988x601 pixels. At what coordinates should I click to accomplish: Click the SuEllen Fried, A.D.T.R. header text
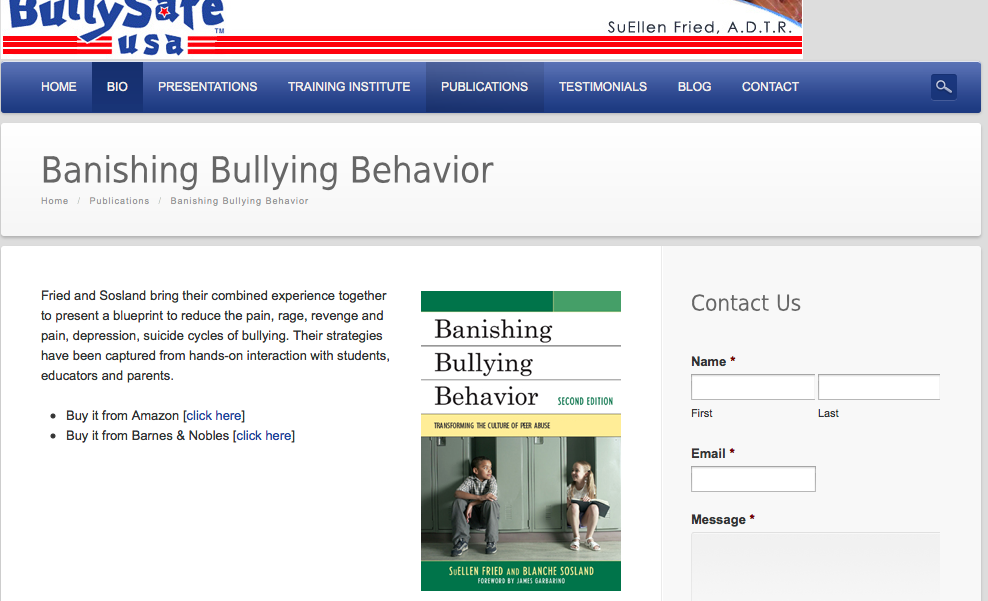(699, 27)
